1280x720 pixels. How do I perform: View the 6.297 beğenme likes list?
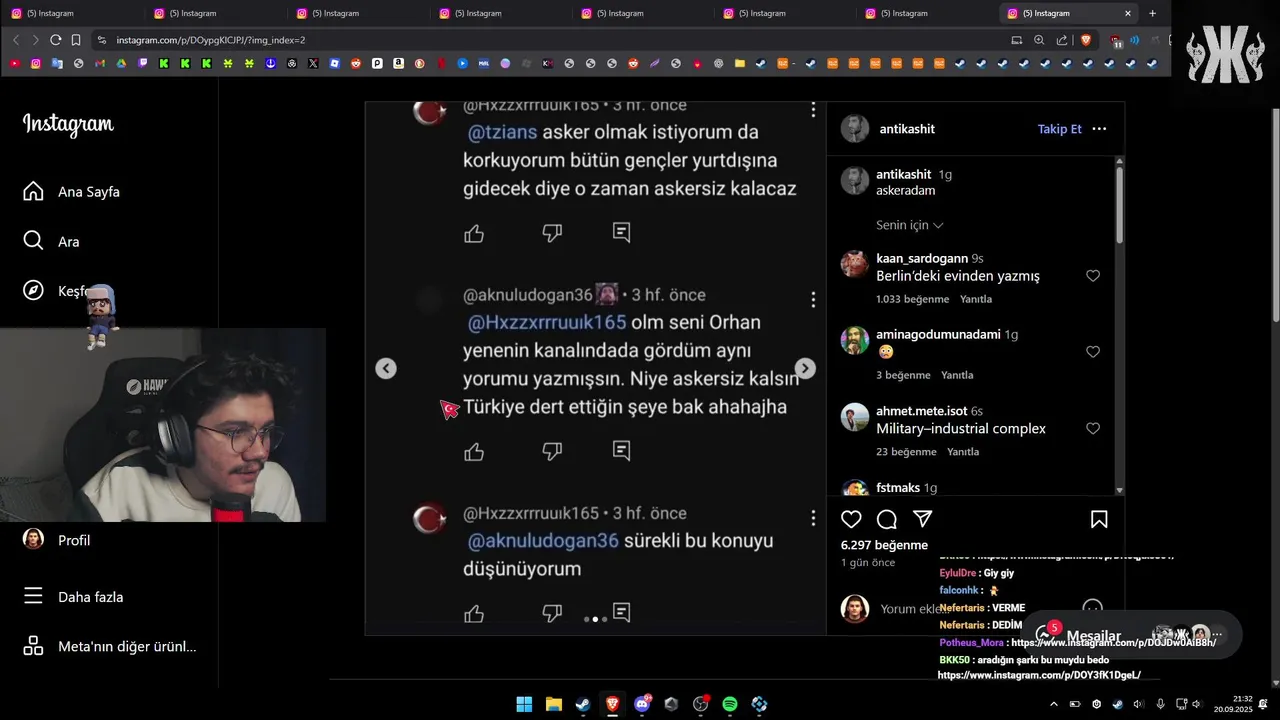click(884, 545)
